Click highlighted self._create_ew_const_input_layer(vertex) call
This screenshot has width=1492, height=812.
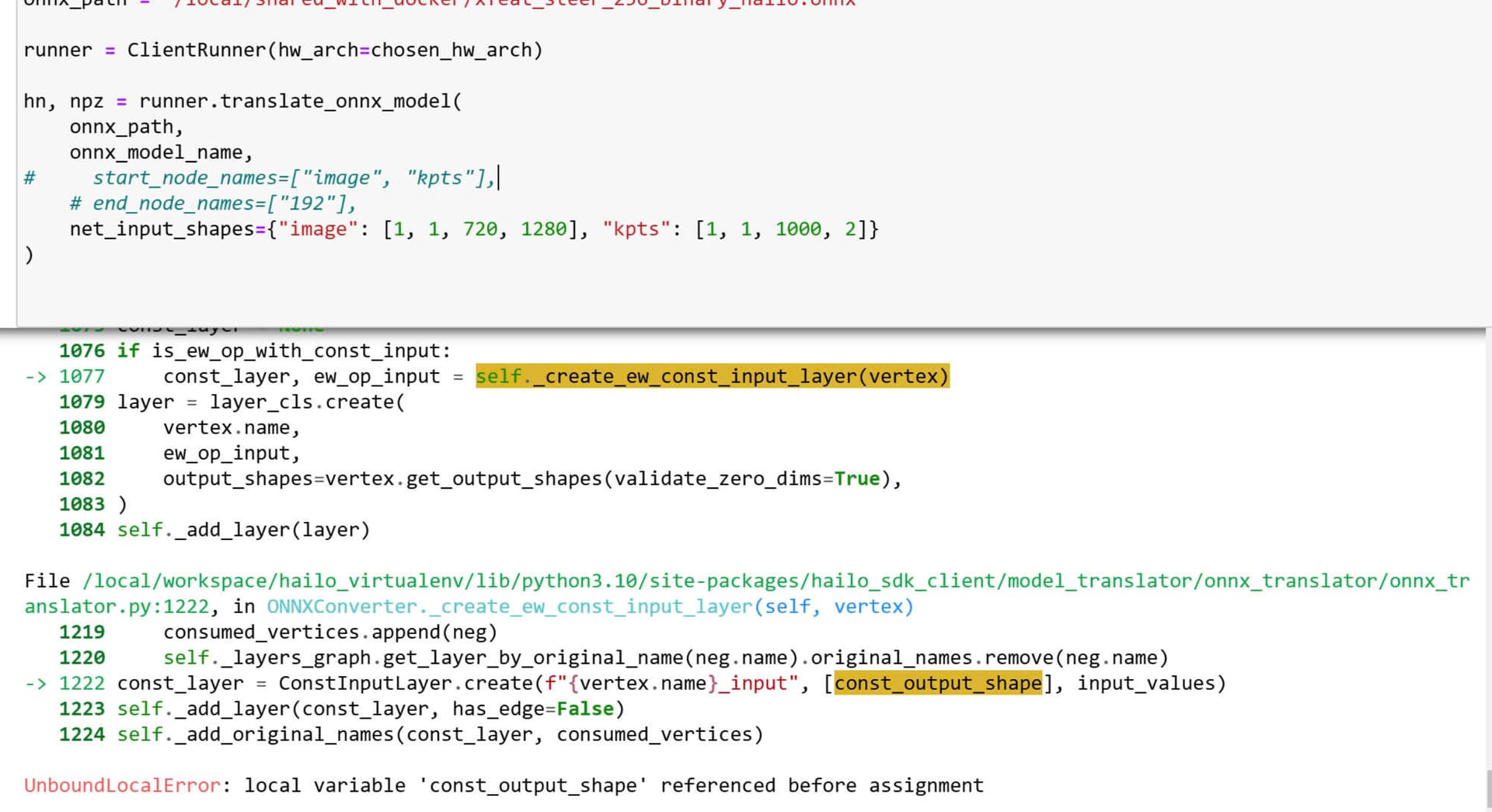pyautogui.click(x=712, y=377)
